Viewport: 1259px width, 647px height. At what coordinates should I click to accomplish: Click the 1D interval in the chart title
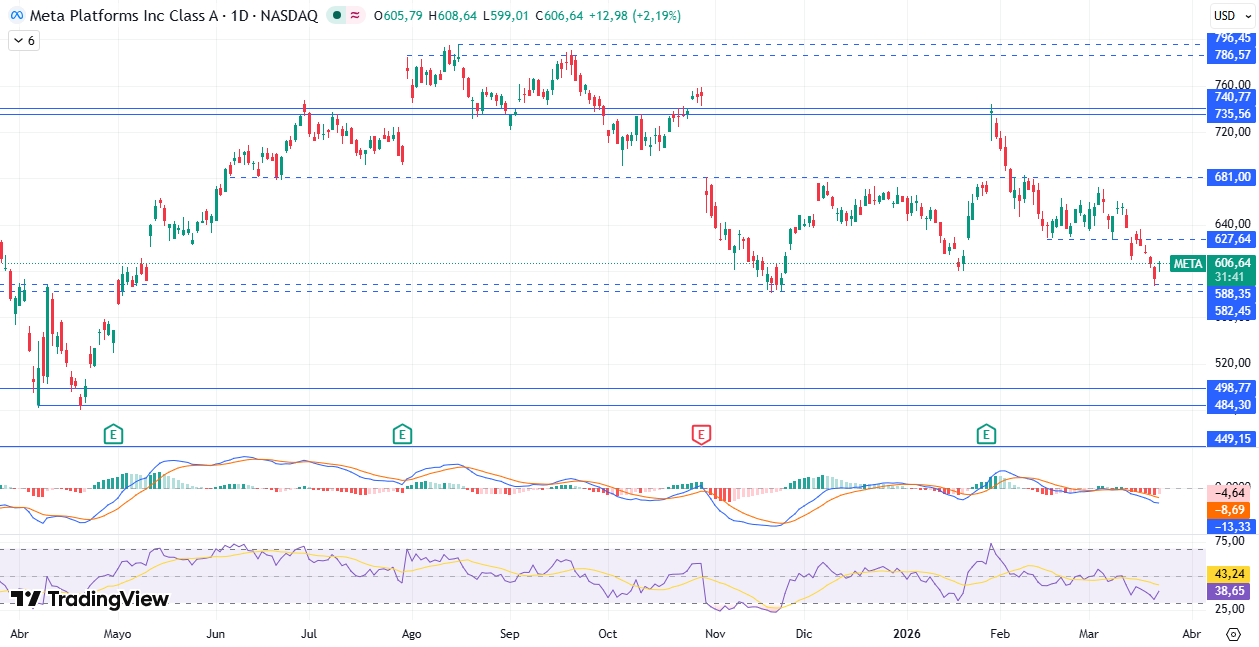point(239,16)
